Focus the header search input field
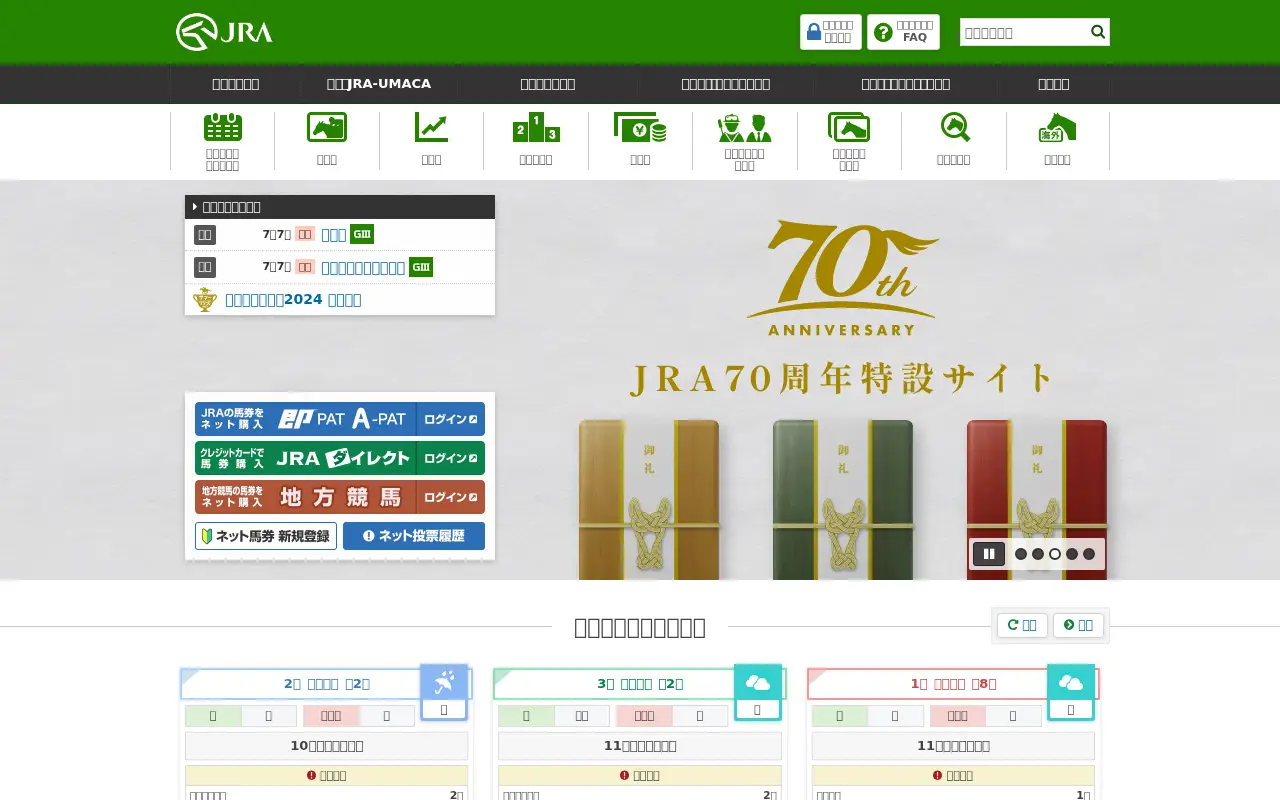The height and width of the screenshot is (800, 1280). click(1024, 32)
